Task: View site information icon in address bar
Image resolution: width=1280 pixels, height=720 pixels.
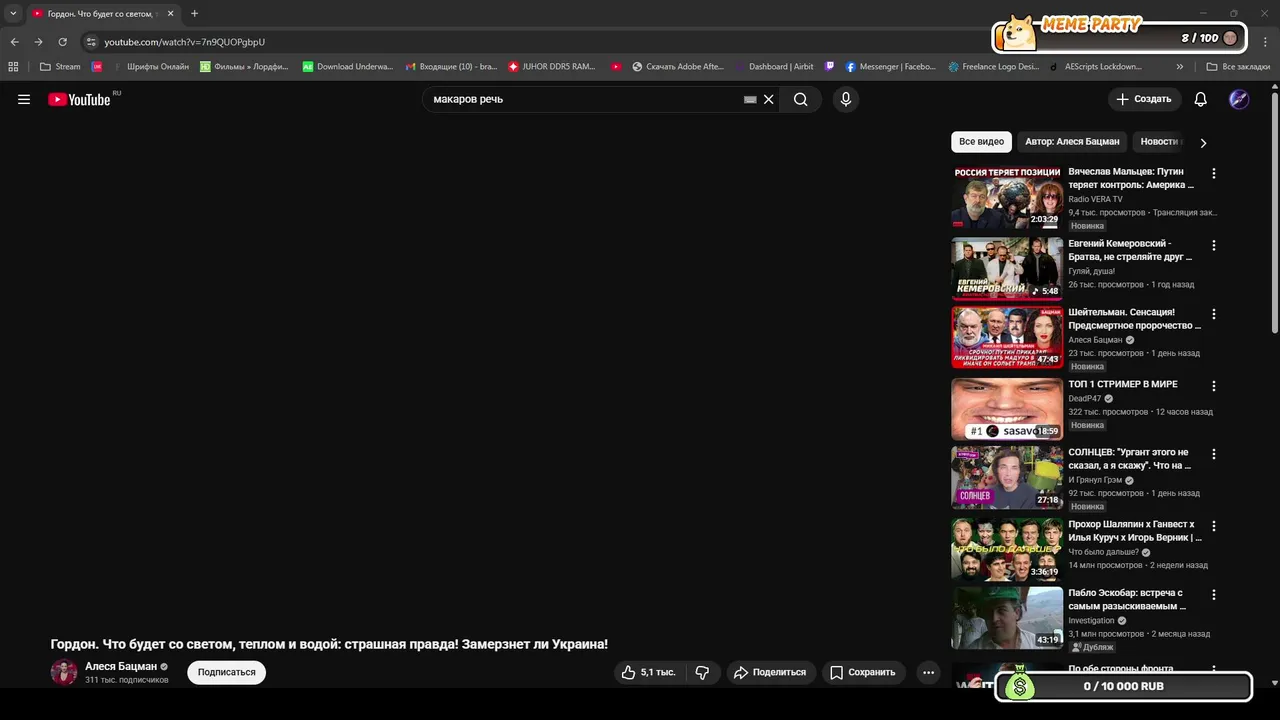Action: tap(91, 42)
